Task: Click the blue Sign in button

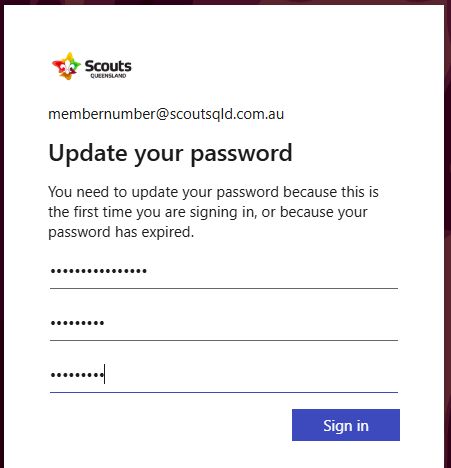Action: coord(346,425)
